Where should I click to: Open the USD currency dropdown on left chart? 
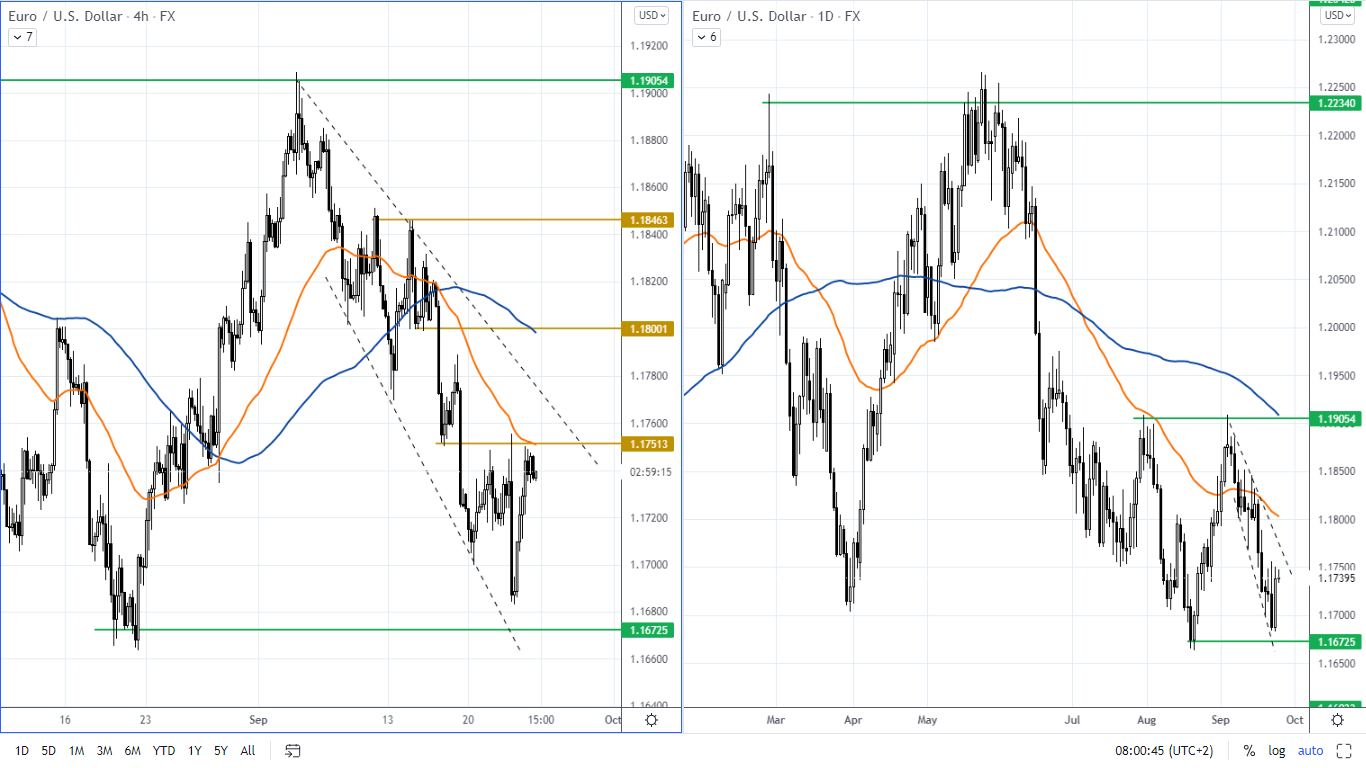[x=652, y=15]
